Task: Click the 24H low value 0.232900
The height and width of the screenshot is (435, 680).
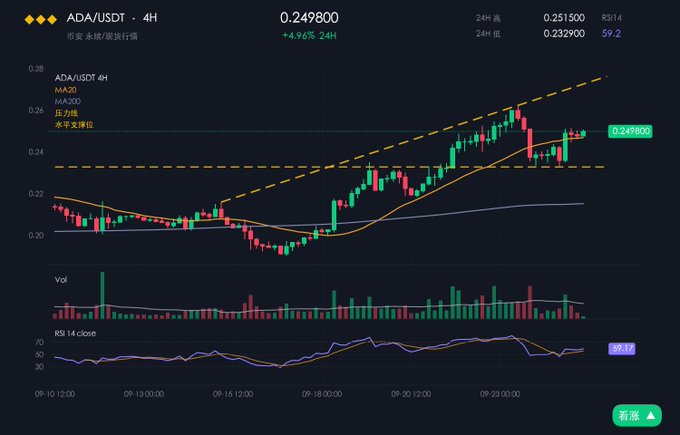Action: 564,33
